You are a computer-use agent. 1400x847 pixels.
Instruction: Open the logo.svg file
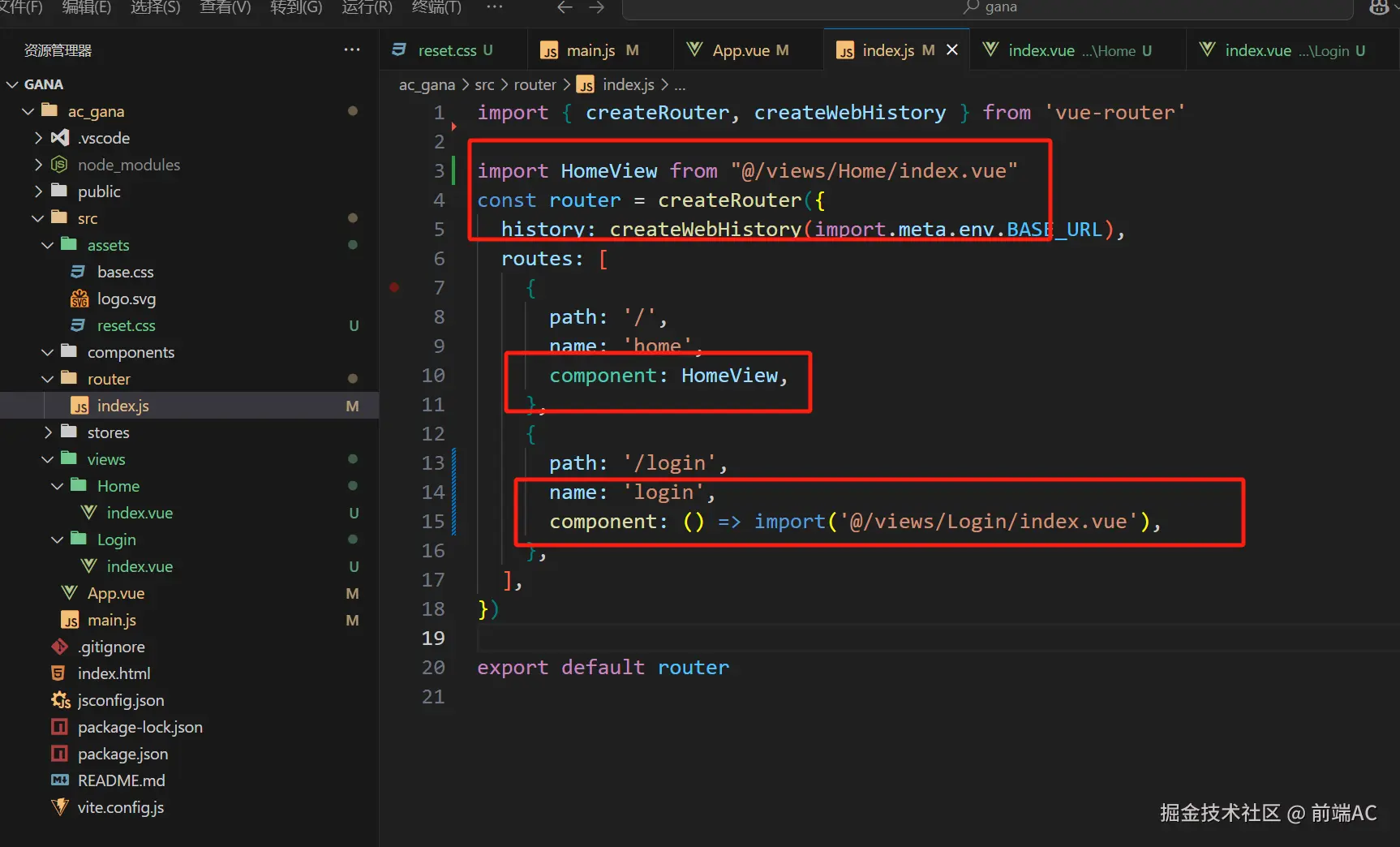(126, 299)
